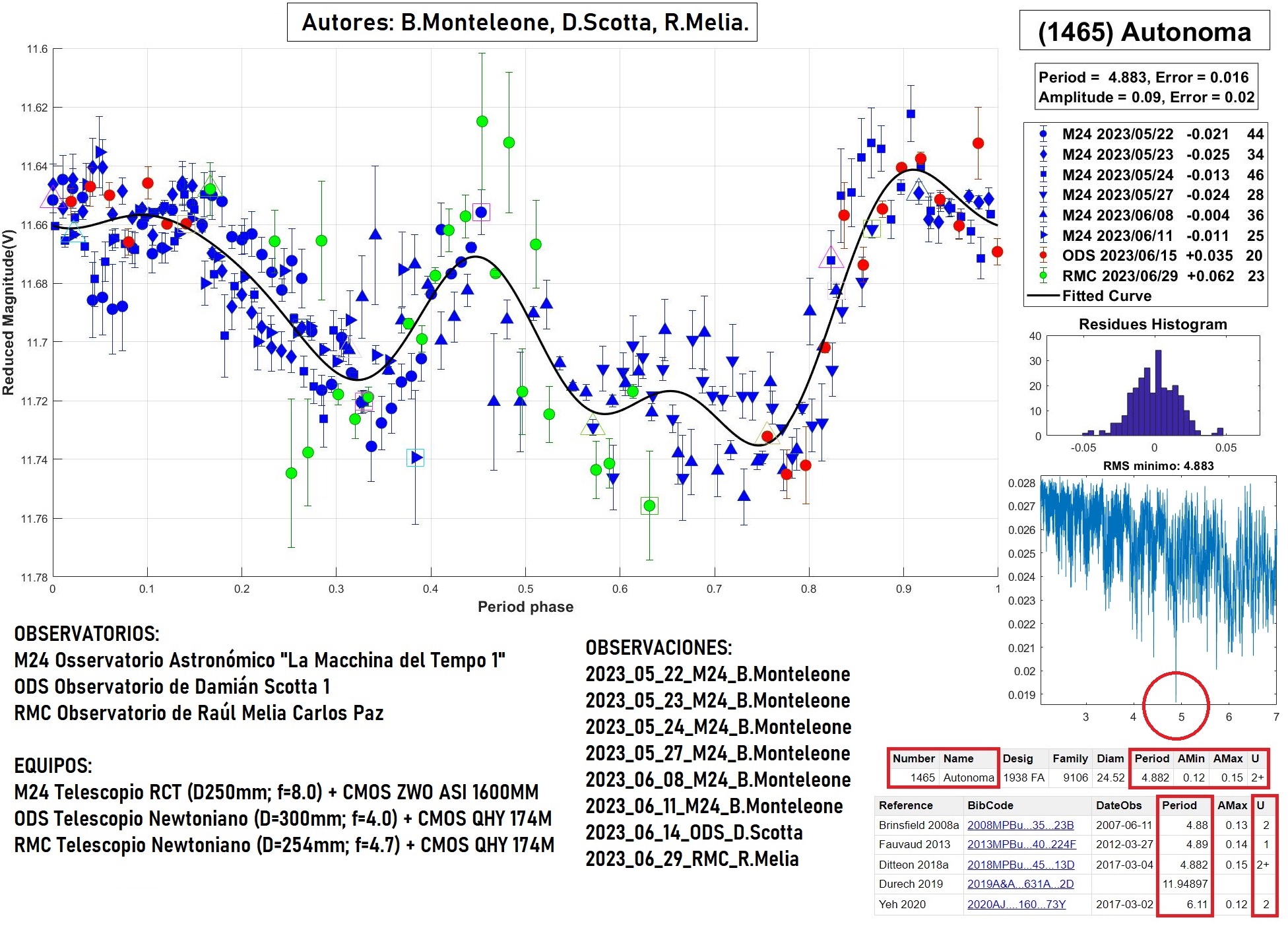The width and height of the screenshot is (1288, 928).
Task: Select the Autores header text box
Action: (522, 22)
